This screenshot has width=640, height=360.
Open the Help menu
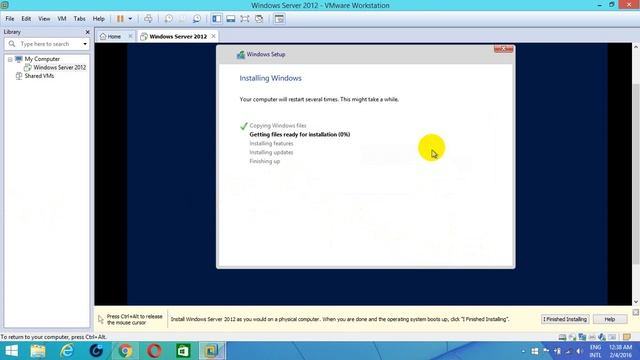98,19
